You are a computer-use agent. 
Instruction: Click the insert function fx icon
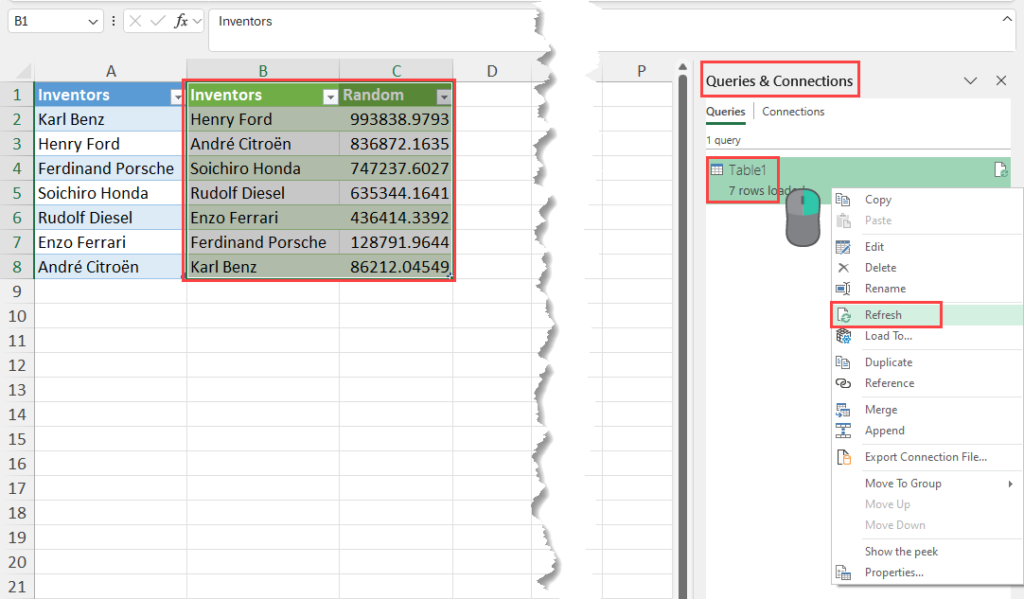181,21
